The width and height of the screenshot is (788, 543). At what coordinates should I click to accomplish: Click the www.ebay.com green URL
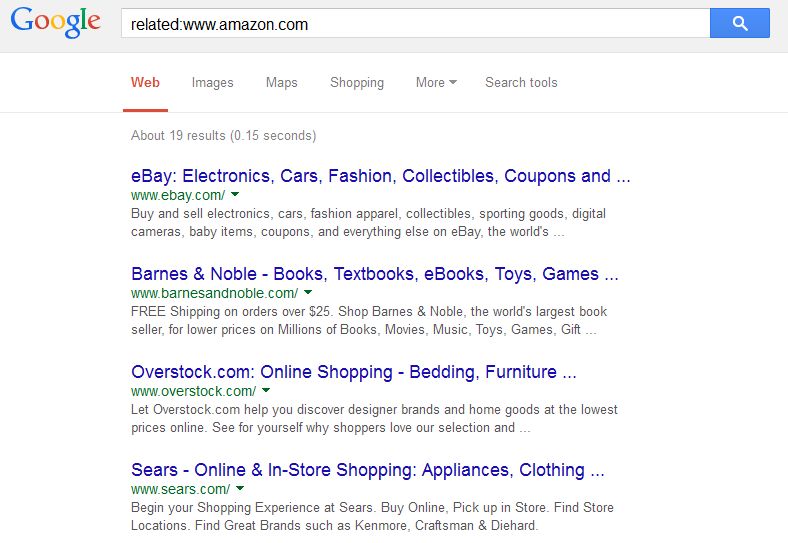click(x=178, y=195)
